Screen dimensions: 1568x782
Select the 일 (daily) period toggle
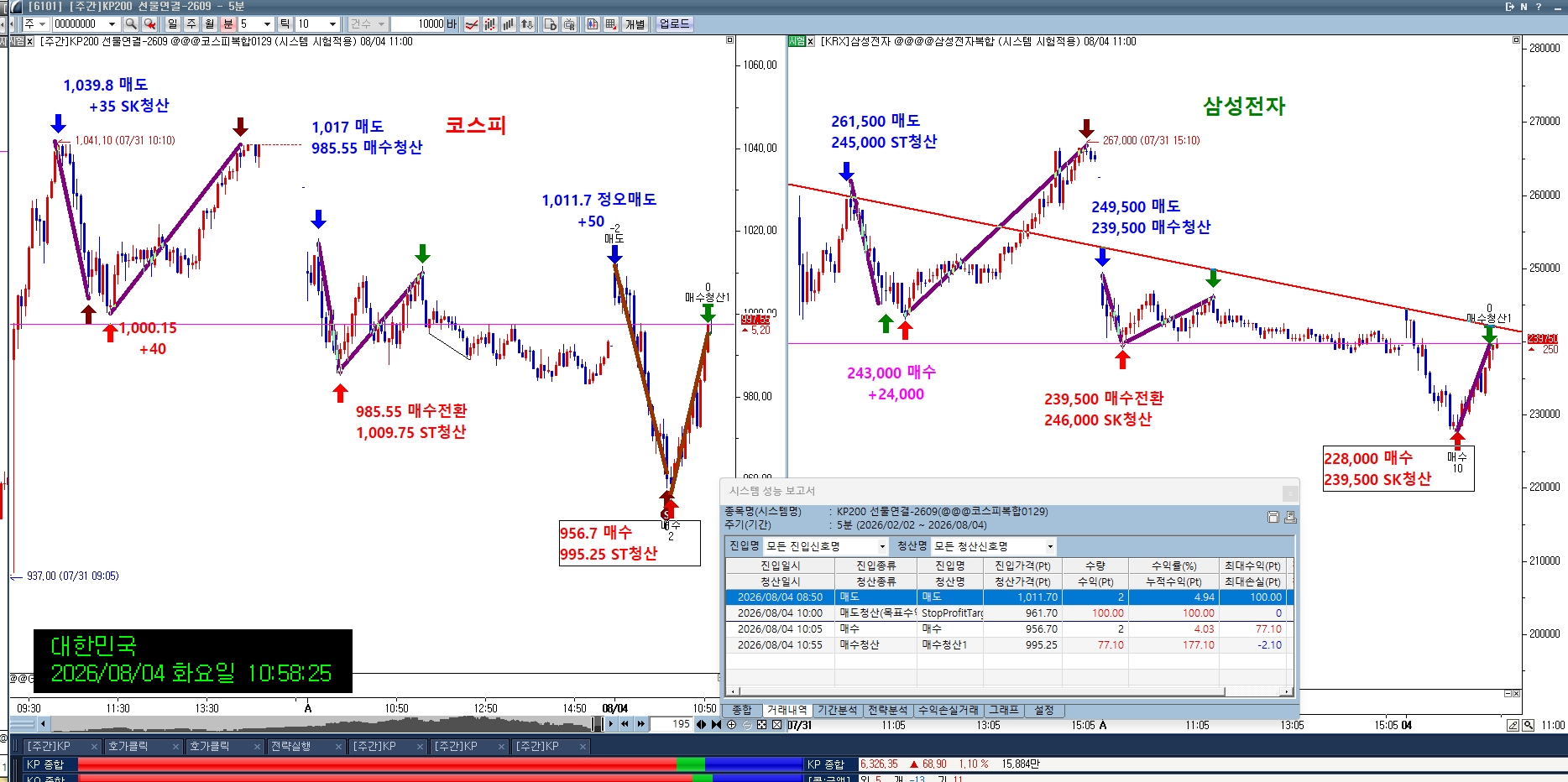tap(172, 24)
